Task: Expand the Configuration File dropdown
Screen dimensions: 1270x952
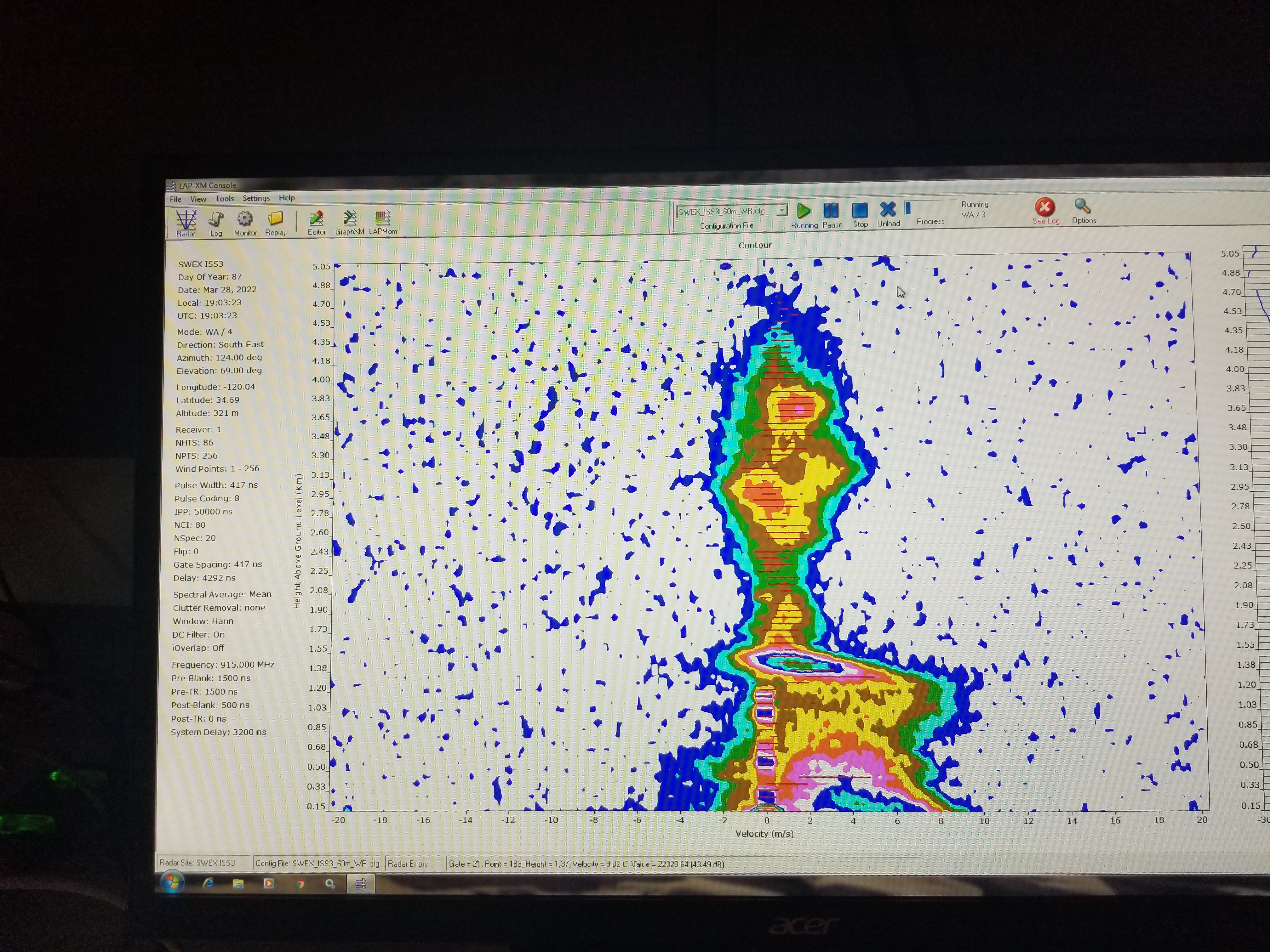Action: 782,211
